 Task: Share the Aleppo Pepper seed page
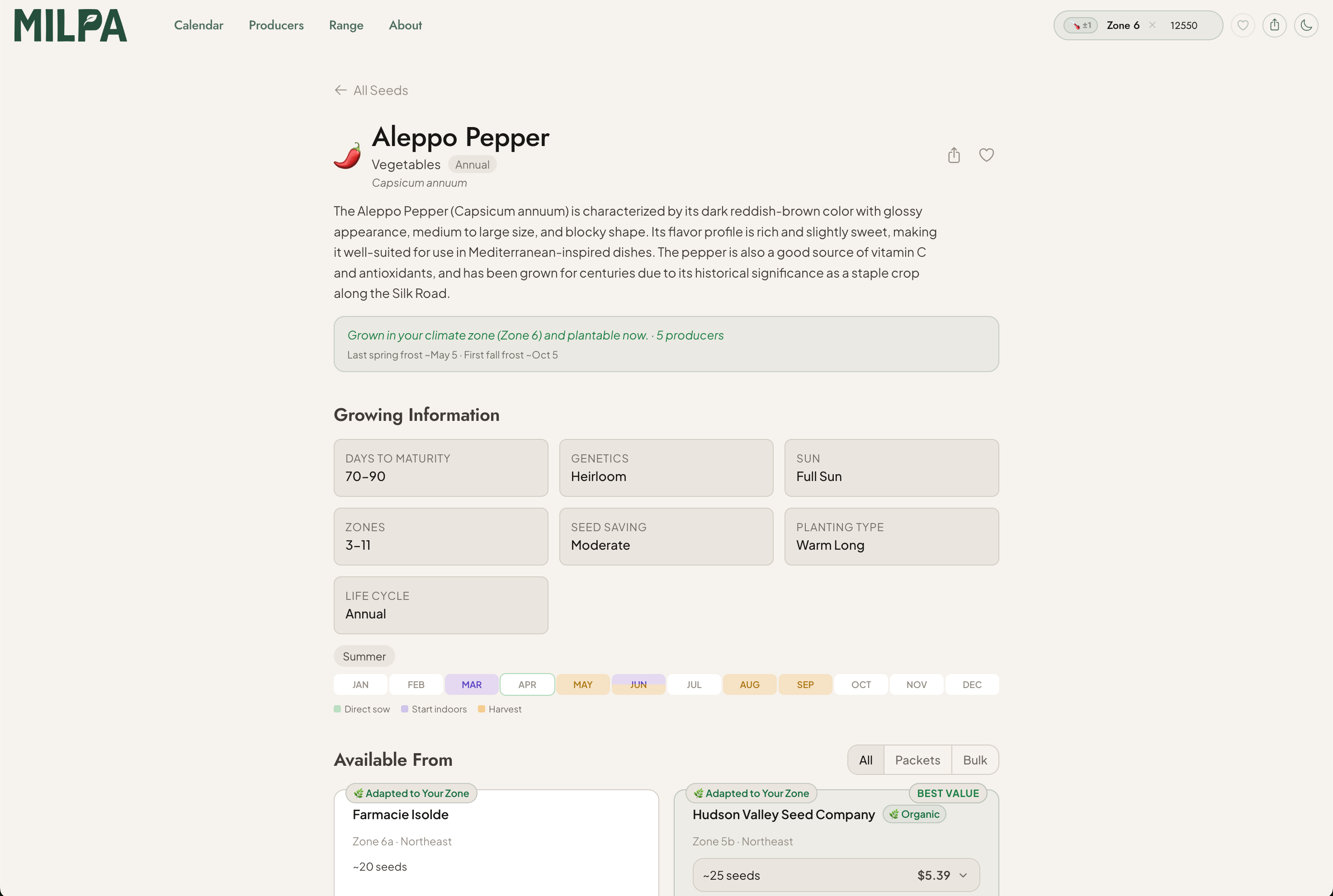coord(954,155)
